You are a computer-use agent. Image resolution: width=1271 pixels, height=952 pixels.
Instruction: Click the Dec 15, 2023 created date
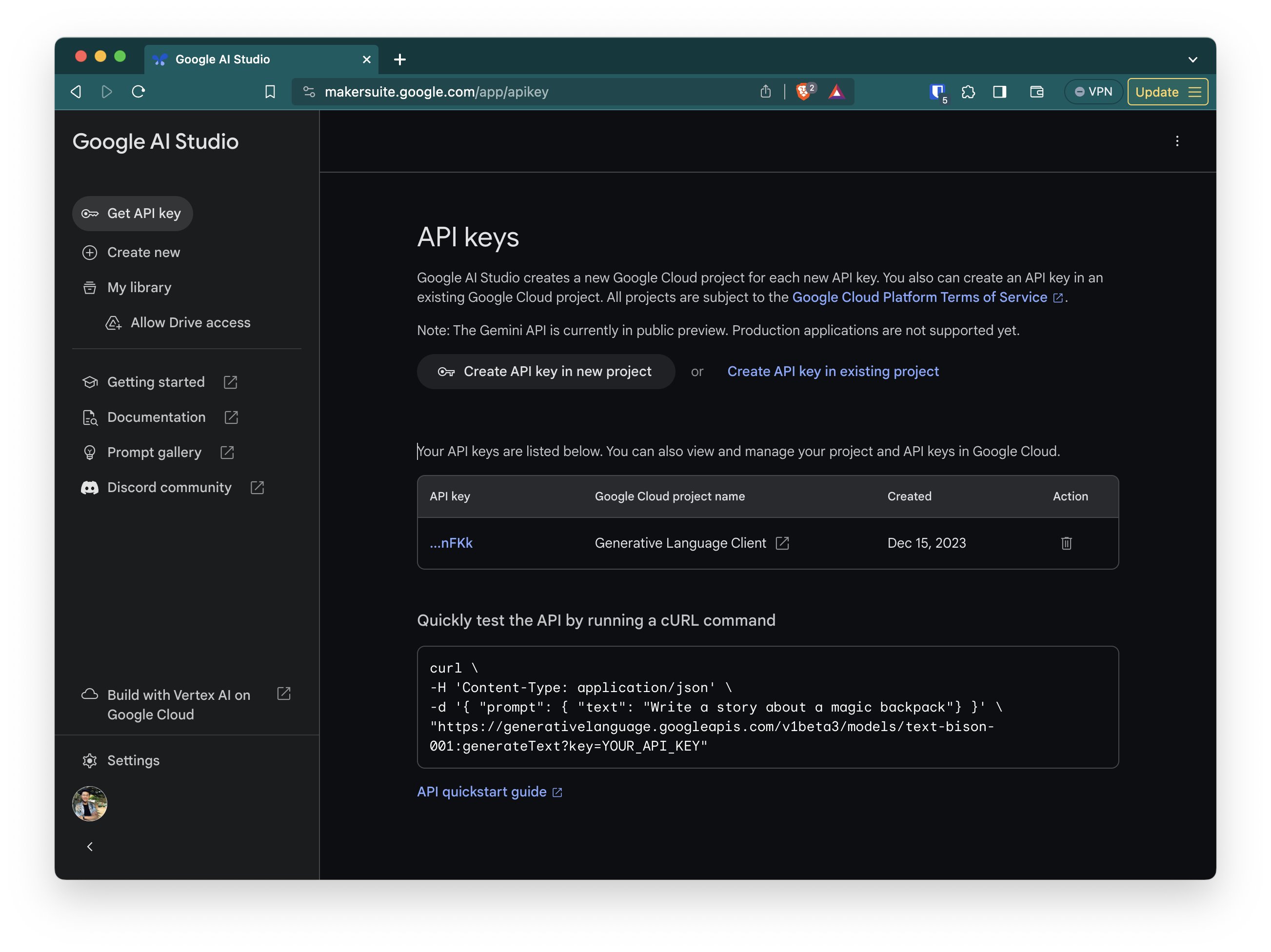pyautogui.click(x=927, y=543)
